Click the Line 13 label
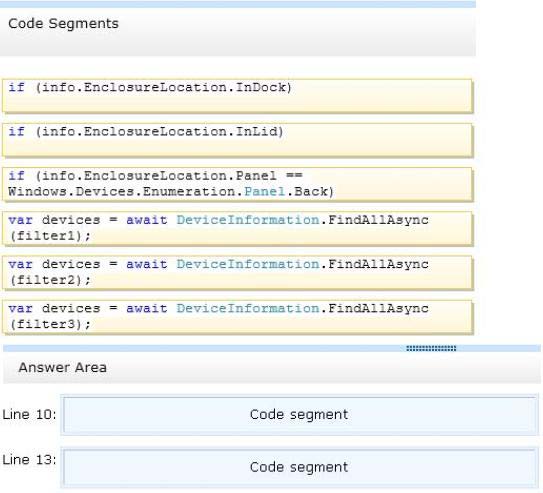 (29, 459)
